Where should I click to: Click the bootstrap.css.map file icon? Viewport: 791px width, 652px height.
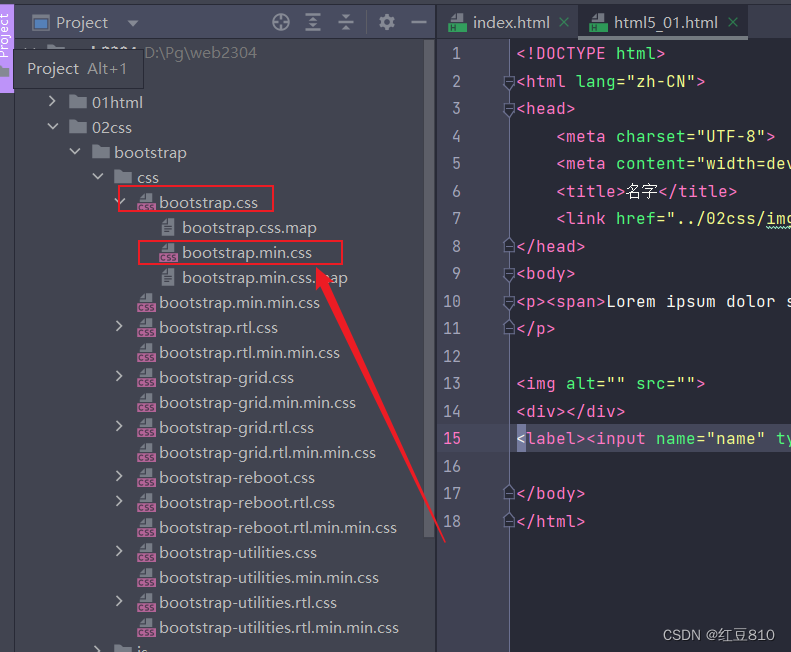coord(168,228)
